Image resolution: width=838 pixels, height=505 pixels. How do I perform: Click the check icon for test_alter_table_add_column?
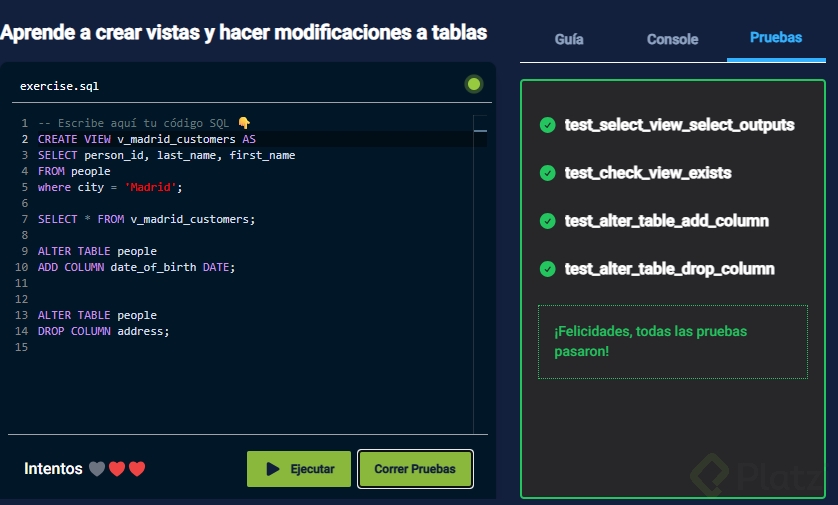[547, 221]
